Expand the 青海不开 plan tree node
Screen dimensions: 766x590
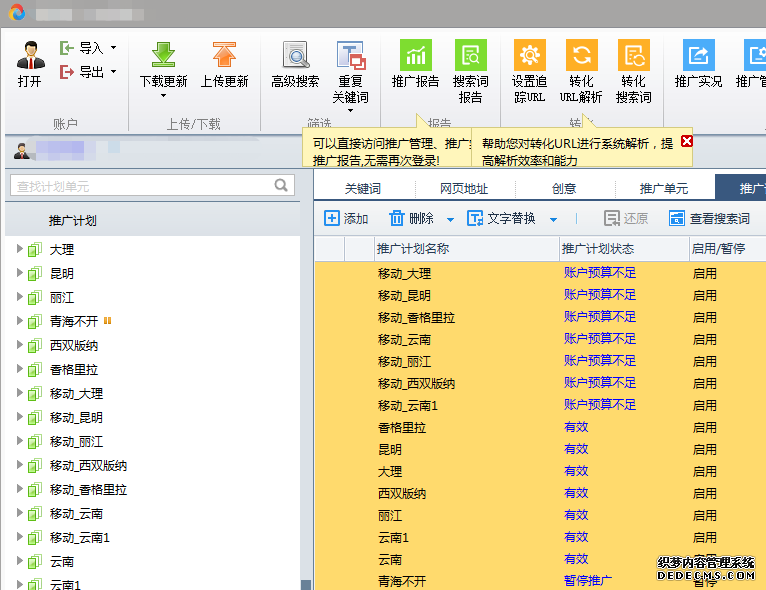pyautogui.click(x=19, y=321)
